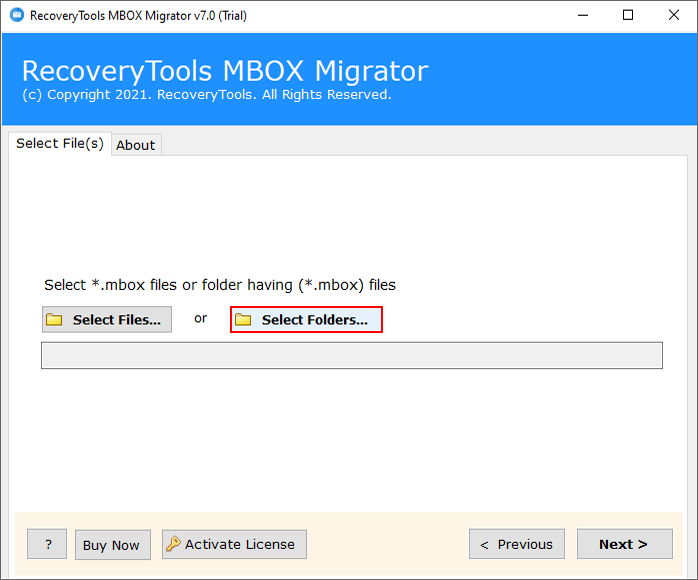Click the Buy Now button
This screenshot has height=580, width=698.
tap(113, 544)
